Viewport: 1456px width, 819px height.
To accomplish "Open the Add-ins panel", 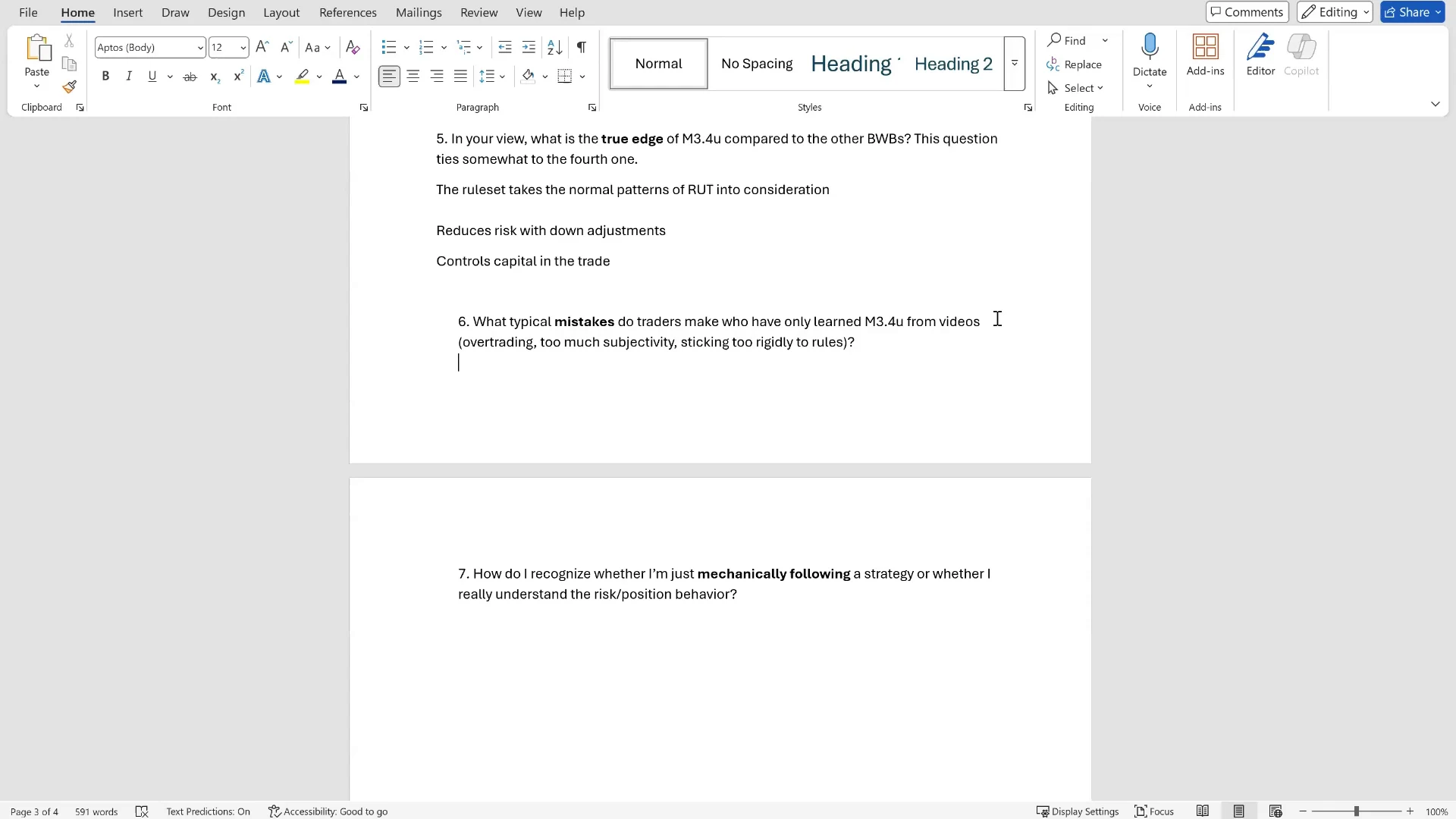I will 1206,55.
